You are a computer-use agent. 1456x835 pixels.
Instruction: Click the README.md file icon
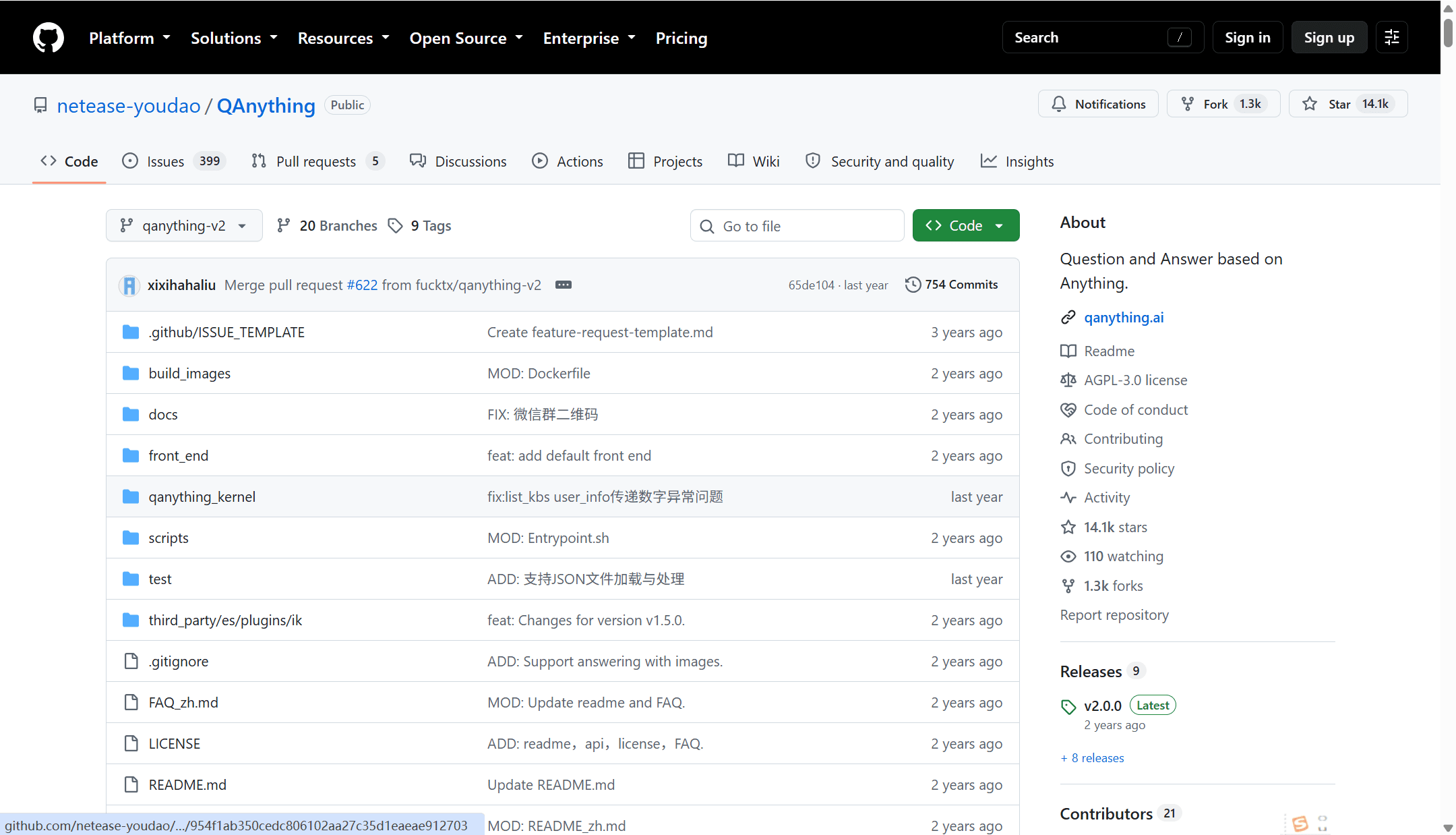[131, 784]
